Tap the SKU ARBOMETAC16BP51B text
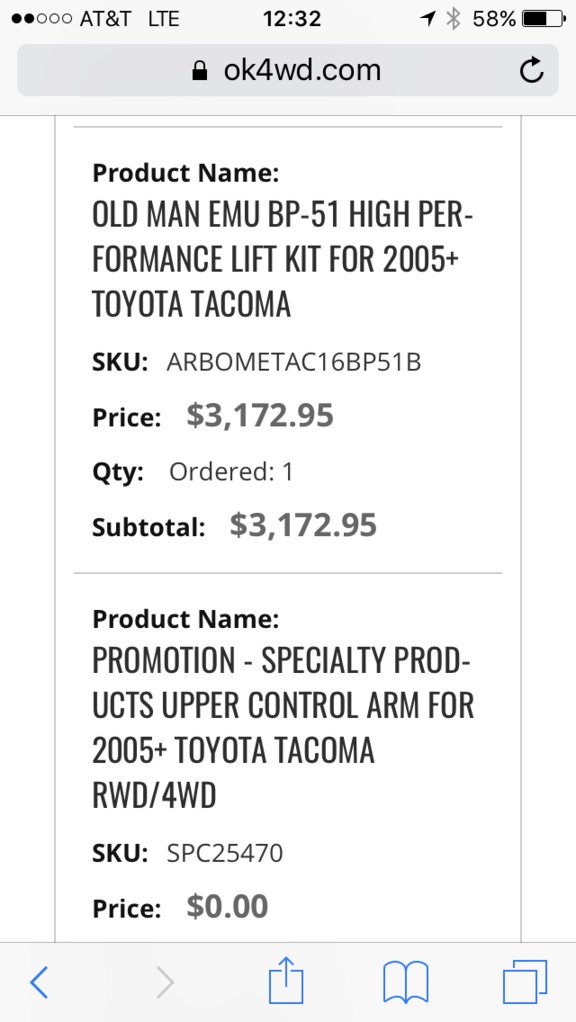 coord(294,362)
